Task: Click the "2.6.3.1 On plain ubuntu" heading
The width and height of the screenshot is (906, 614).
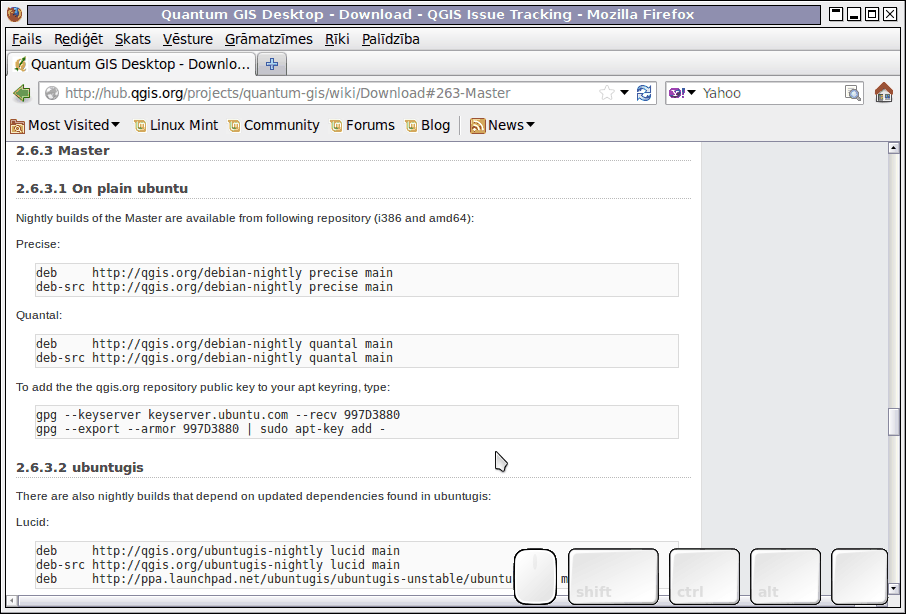Action: [102, 189]
